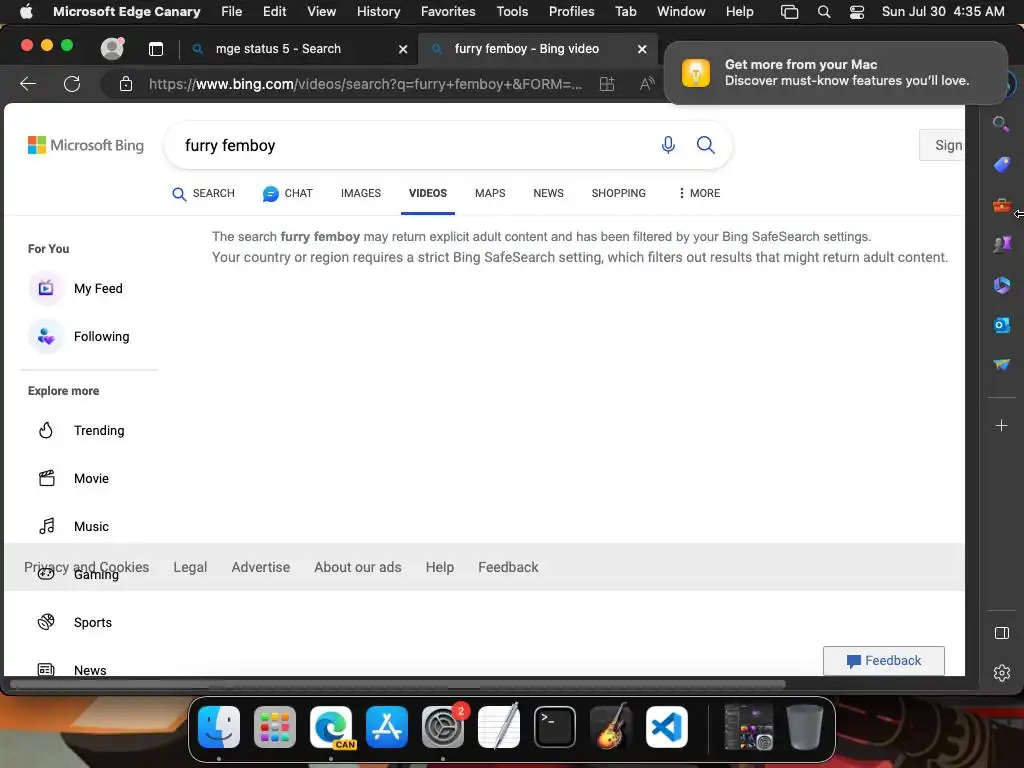Open TextEdit from the Dock
Screen dimensions: 1024x768
(499, 727)
